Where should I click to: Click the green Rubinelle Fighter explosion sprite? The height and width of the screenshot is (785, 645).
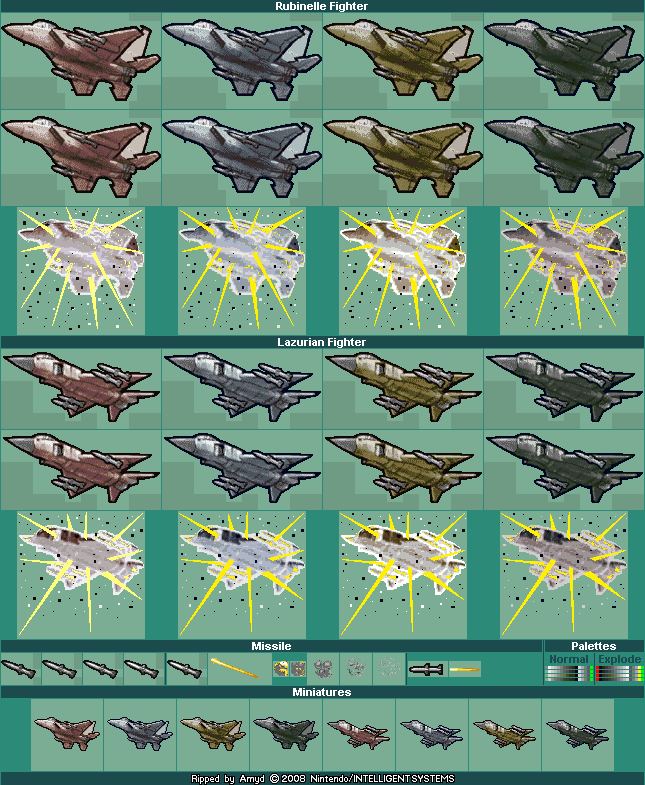pyautogui.click(x=564, y=271)
